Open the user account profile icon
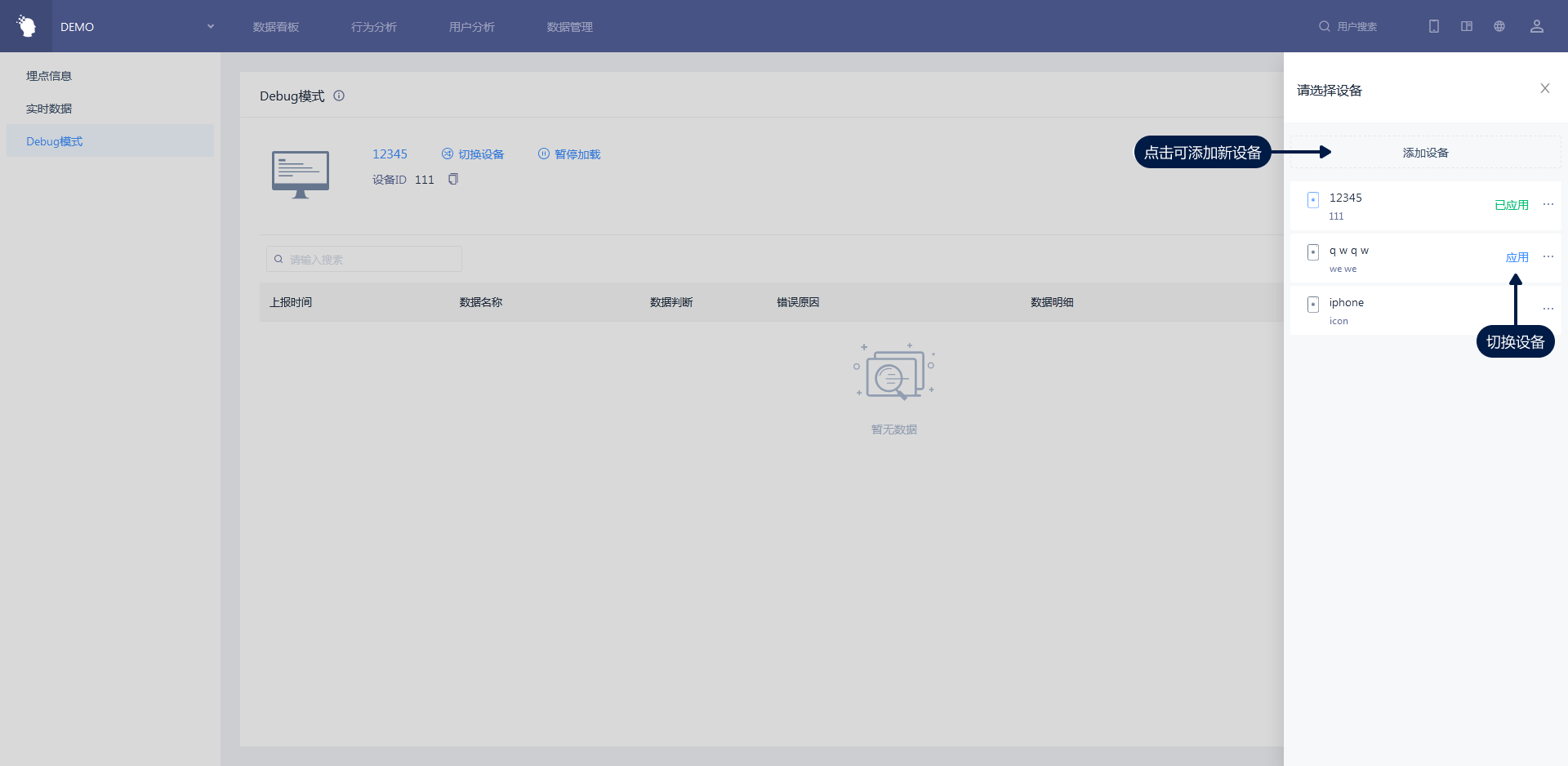This screenshot has width=1568, height=766. [x=1536, y=26]
